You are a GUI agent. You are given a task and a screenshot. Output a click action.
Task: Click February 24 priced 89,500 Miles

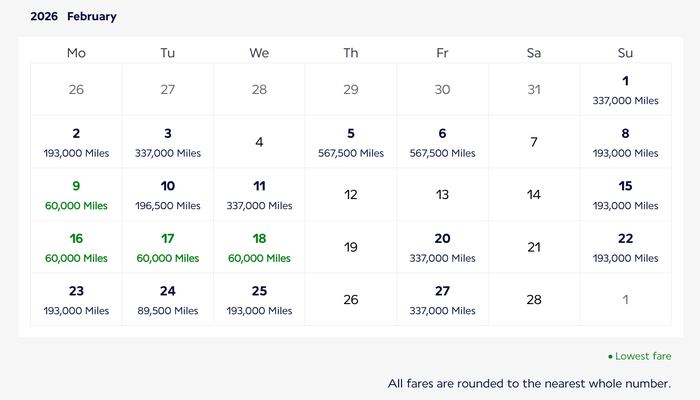coord(167,300)
